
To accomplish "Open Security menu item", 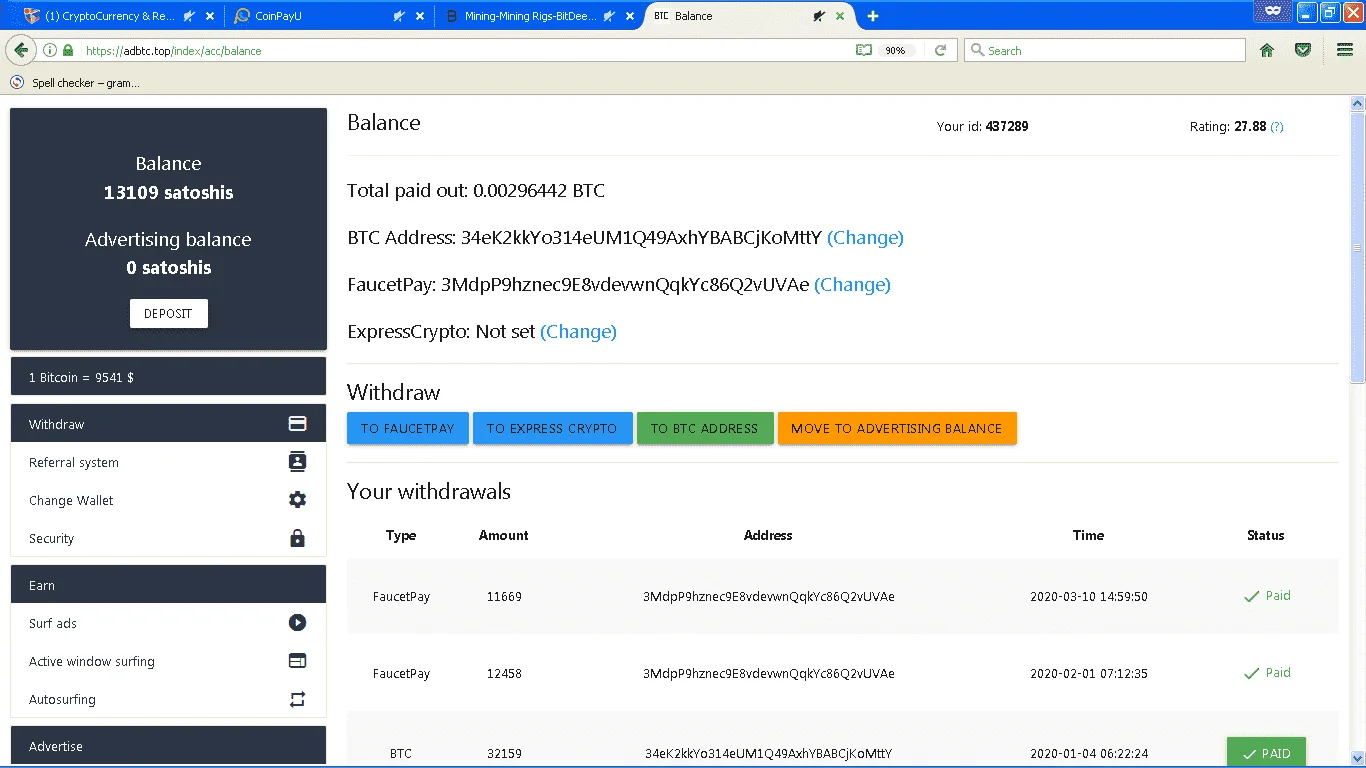I will tap(168, 538).
